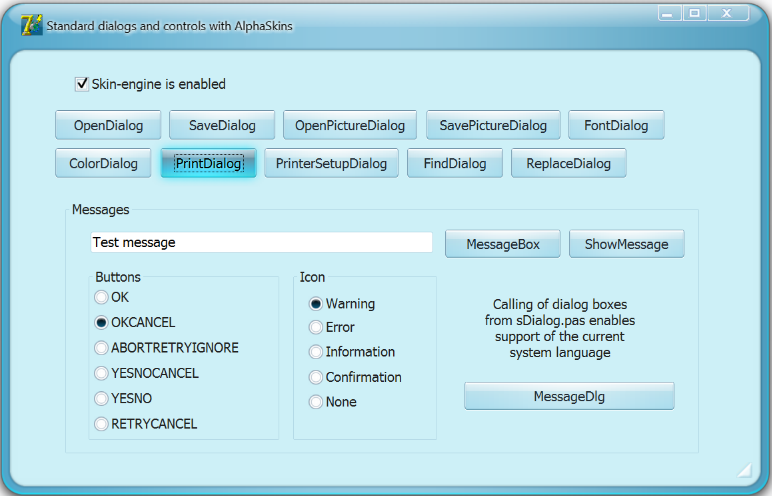772x496 pixels.
Task: Click the MessageDlg button
Action: (x=570, y=397)
